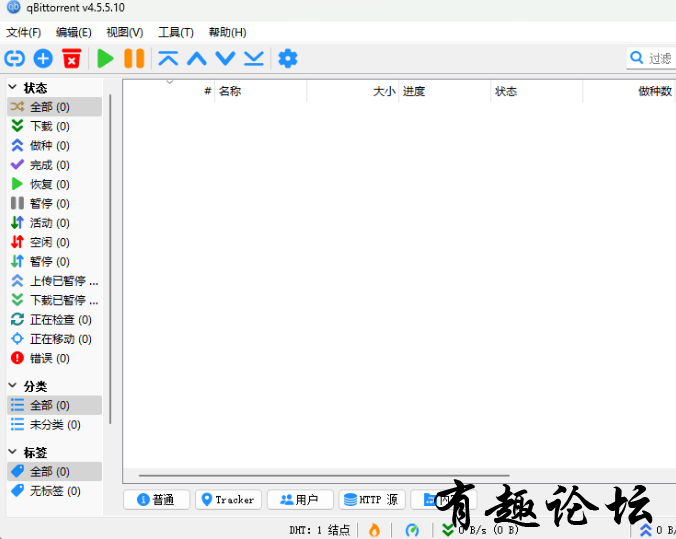This screenshot has width=676, height=539.
Task: Move torrent to bottom of queue
Action: [x=254, y=58]
